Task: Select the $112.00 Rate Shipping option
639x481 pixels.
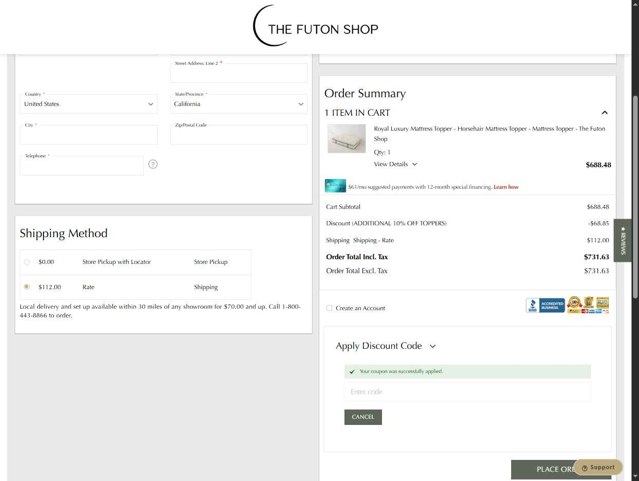Action: tap(27, 287)
